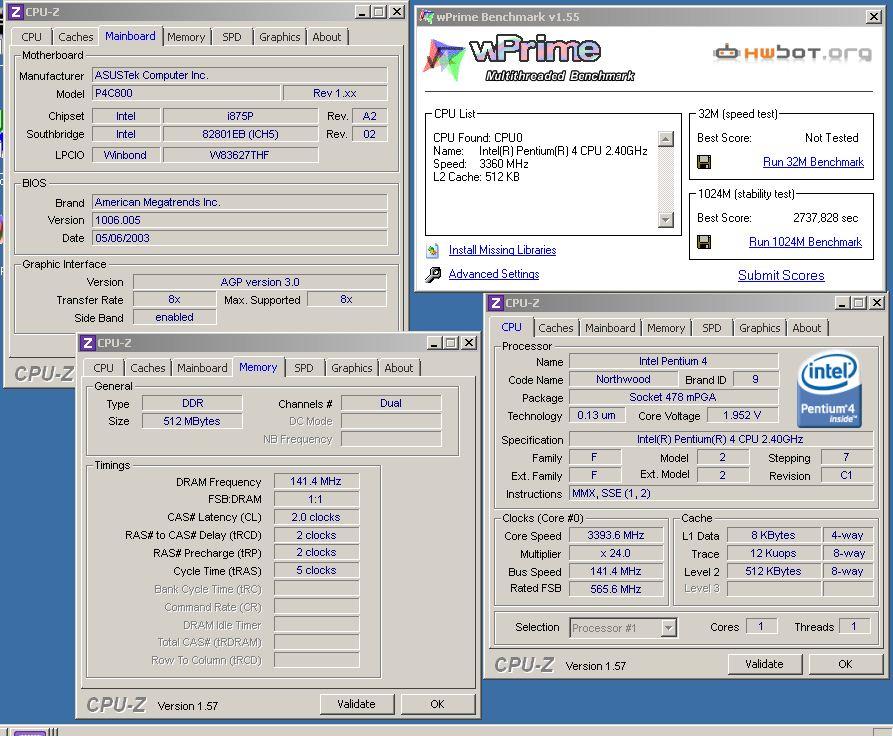The width and height of the screenshot is (893, 736).
Task: Click the wPrime logo graphic
Action: (x=530, y=59)
